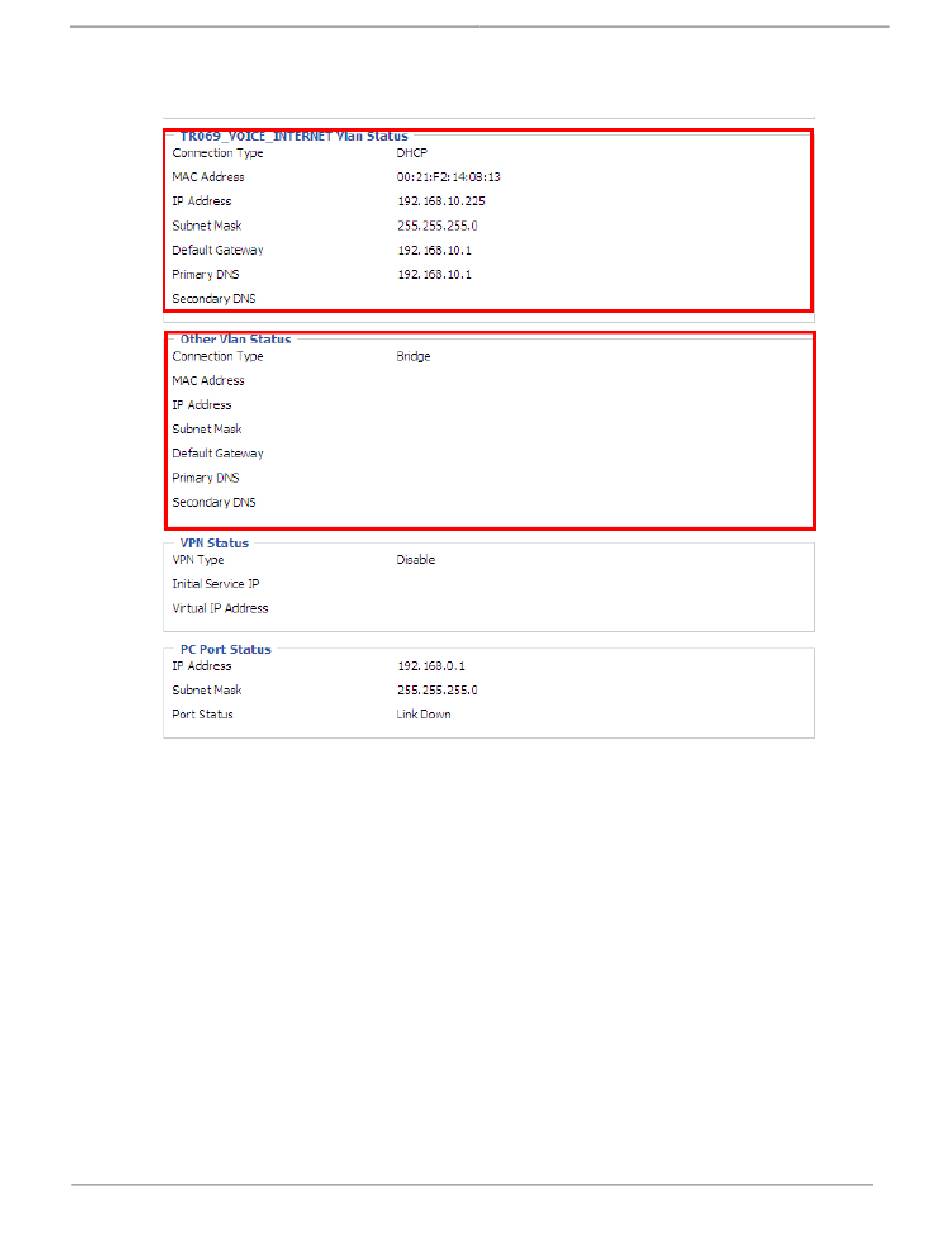The image size is (950, 1254).
Task: Select "Connection Type" label in TR069_VOICE_INTERNET section
Action: pos(218,153)
